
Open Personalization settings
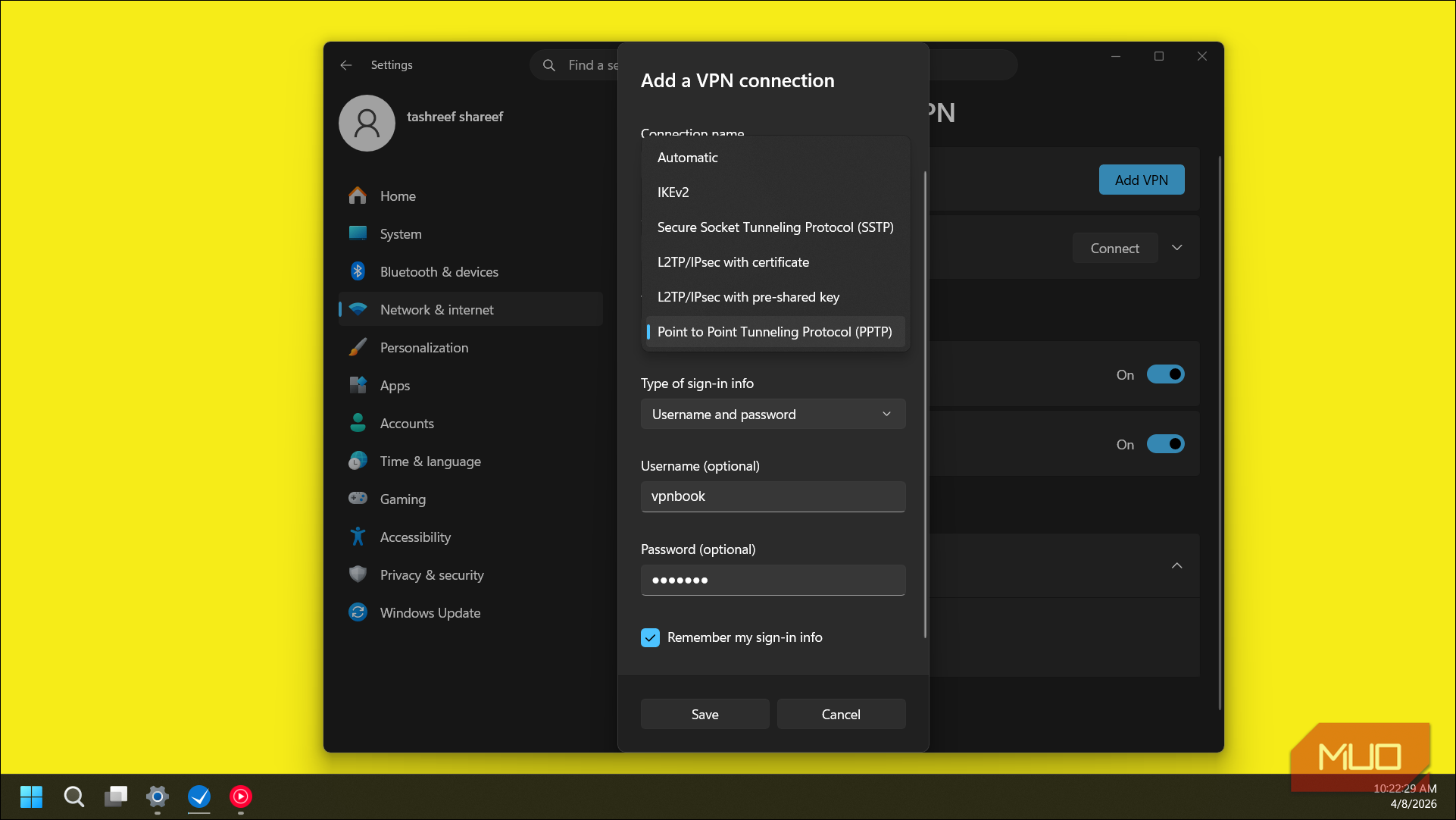tap(470, 348)
